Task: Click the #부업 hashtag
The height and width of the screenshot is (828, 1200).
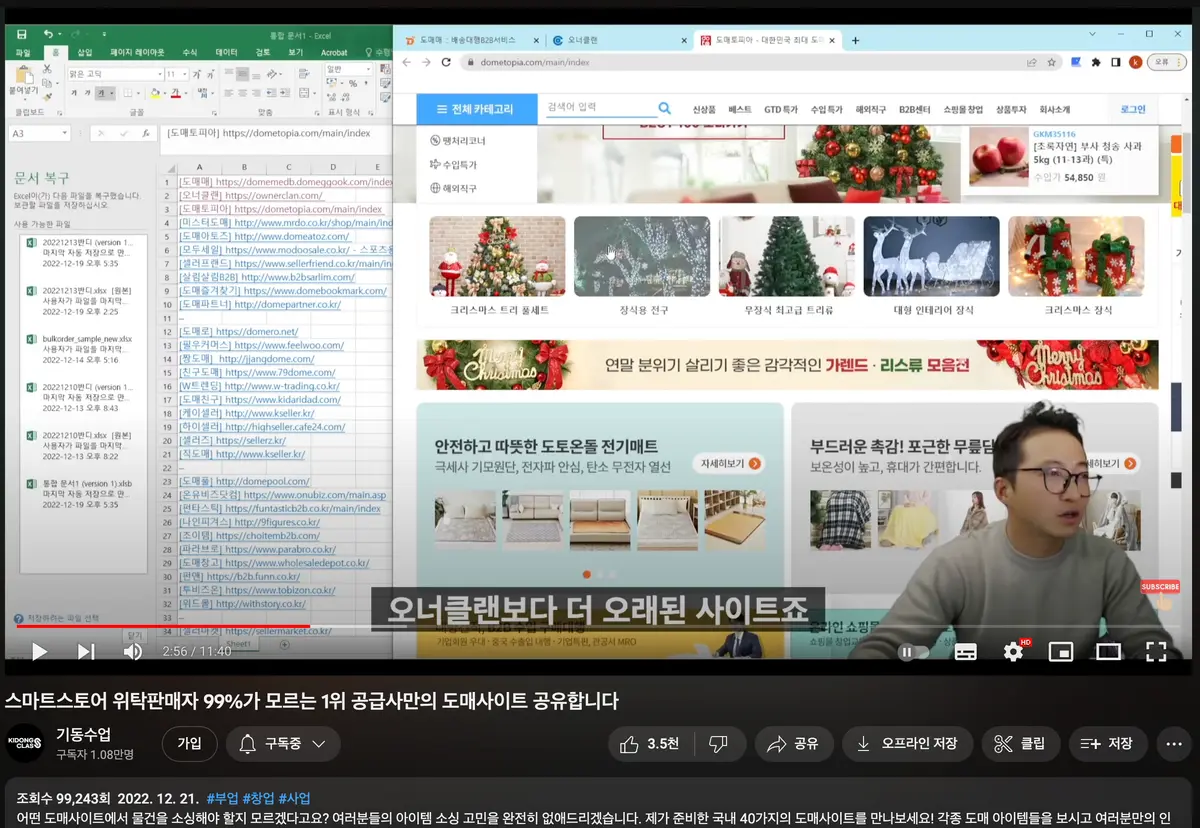Action: 222,799
